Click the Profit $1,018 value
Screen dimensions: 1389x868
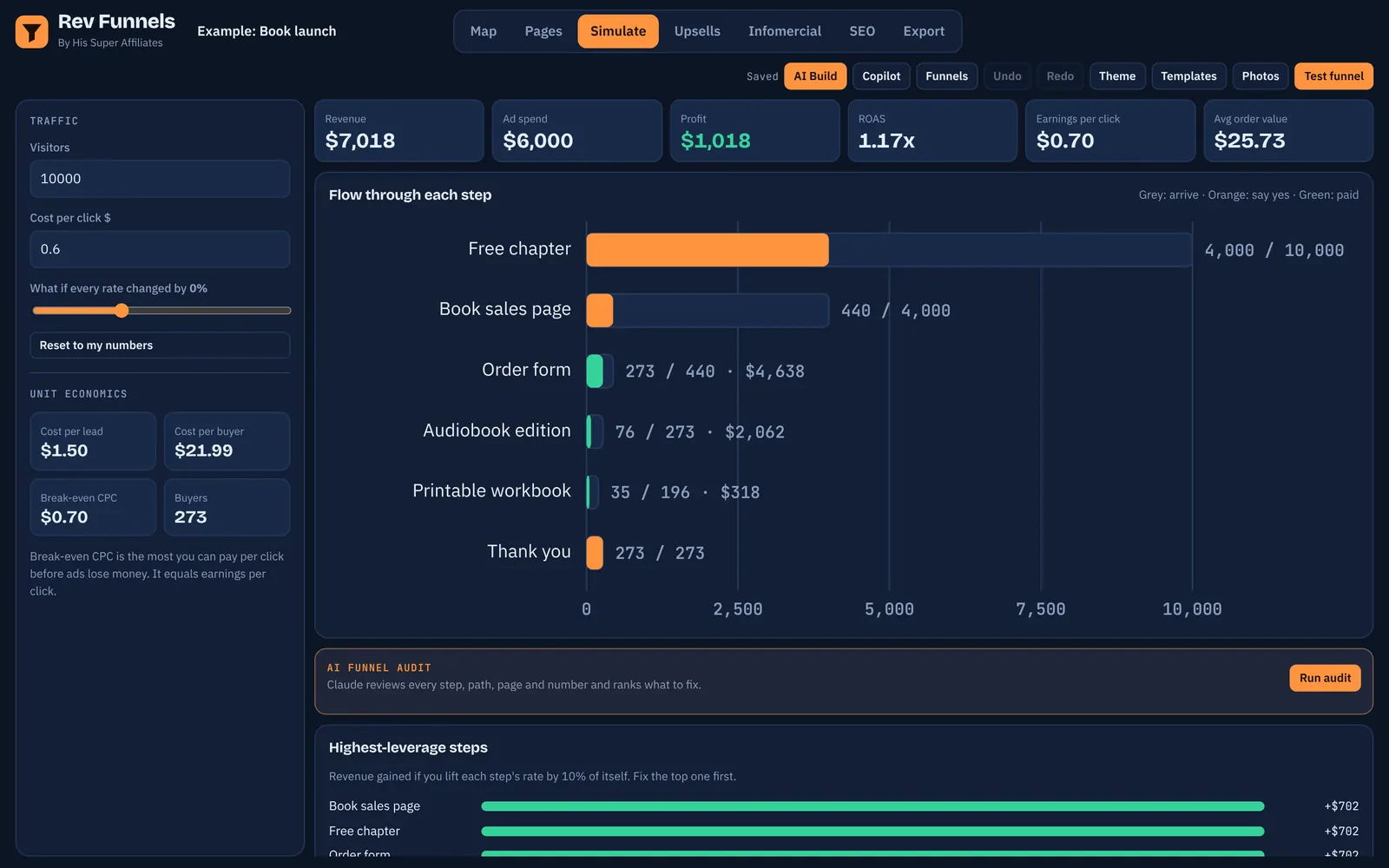[x=715, y=141]
